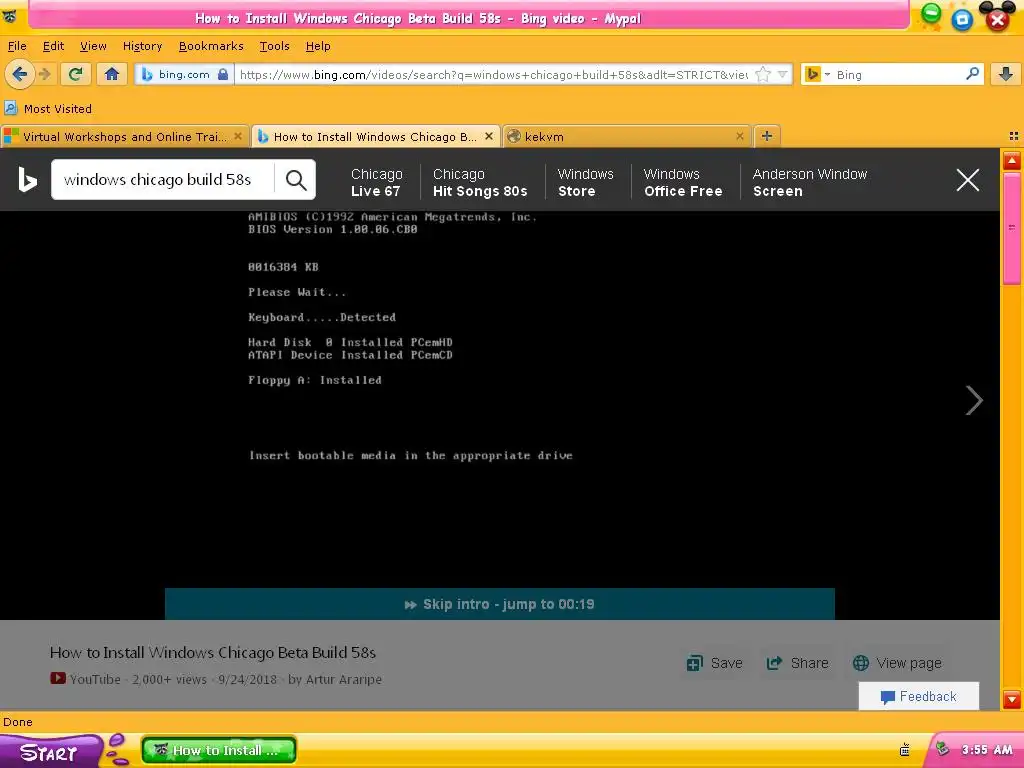Screen dimensions: 1024x768
Task: Open the Start menu on taskbar
Action: (50, 752)
